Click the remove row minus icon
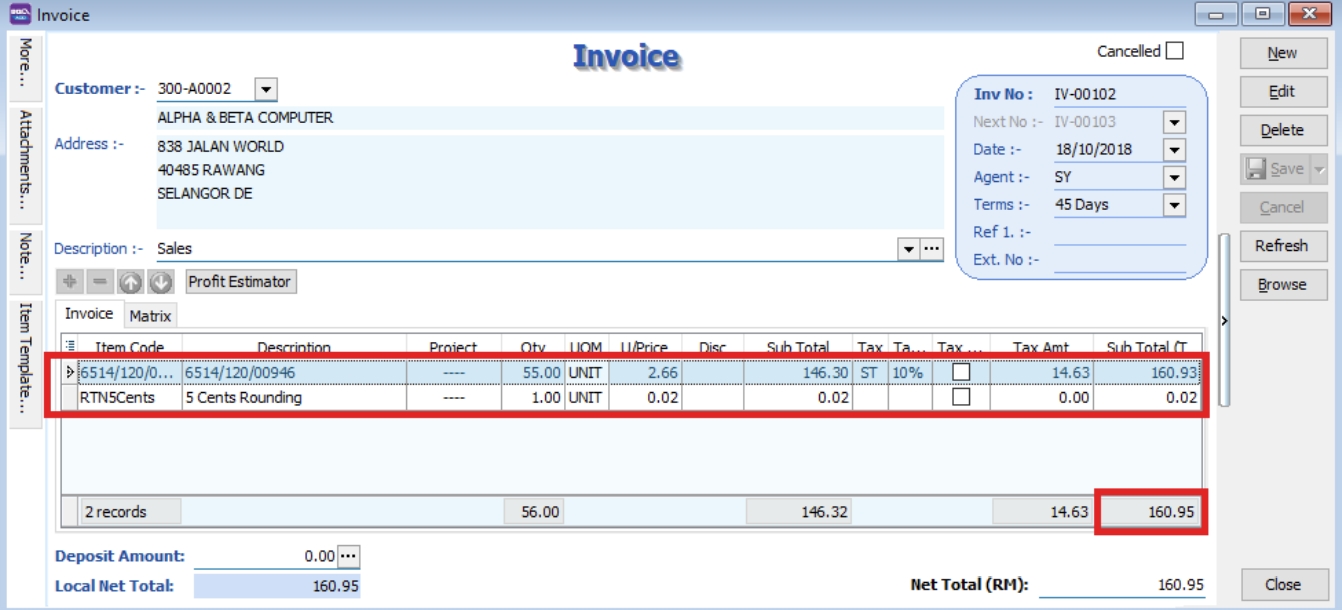The width and height of the screenshot is (1342, 610). coord(100,282)
